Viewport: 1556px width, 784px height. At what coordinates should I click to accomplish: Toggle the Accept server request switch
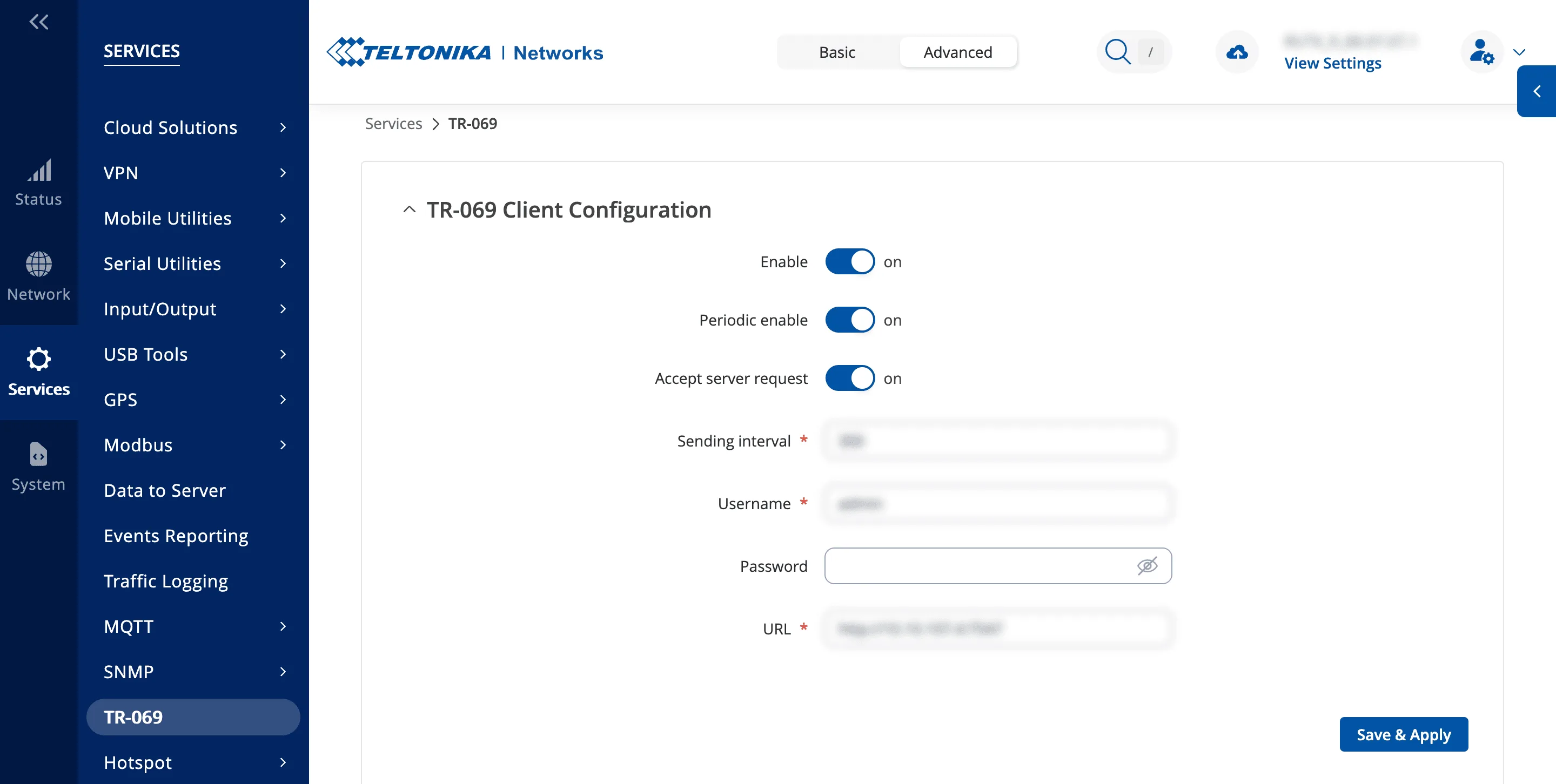pos(849,379)
